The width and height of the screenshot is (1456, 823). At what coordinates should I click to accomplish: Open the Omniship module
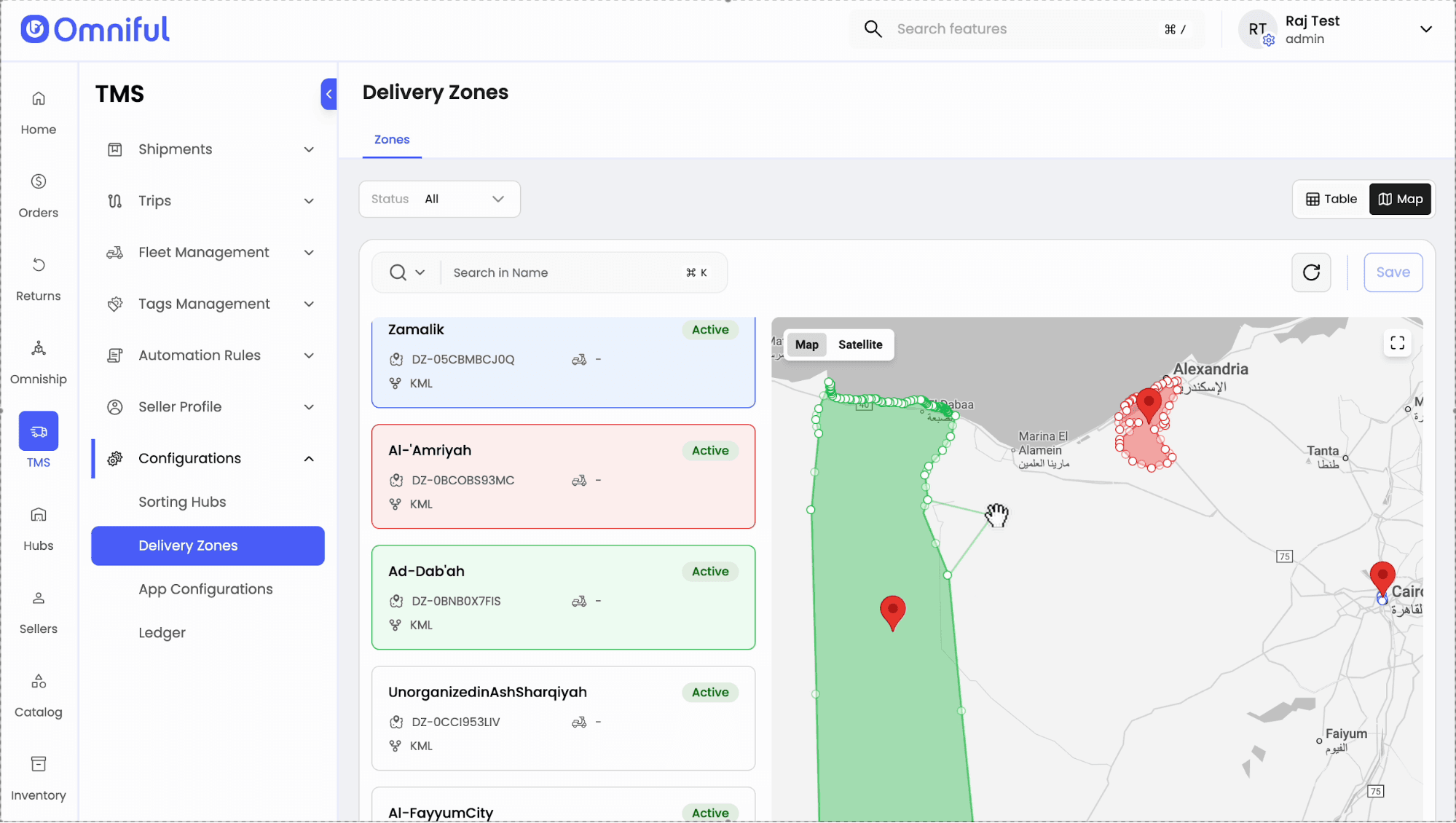(x=39, y=362)
